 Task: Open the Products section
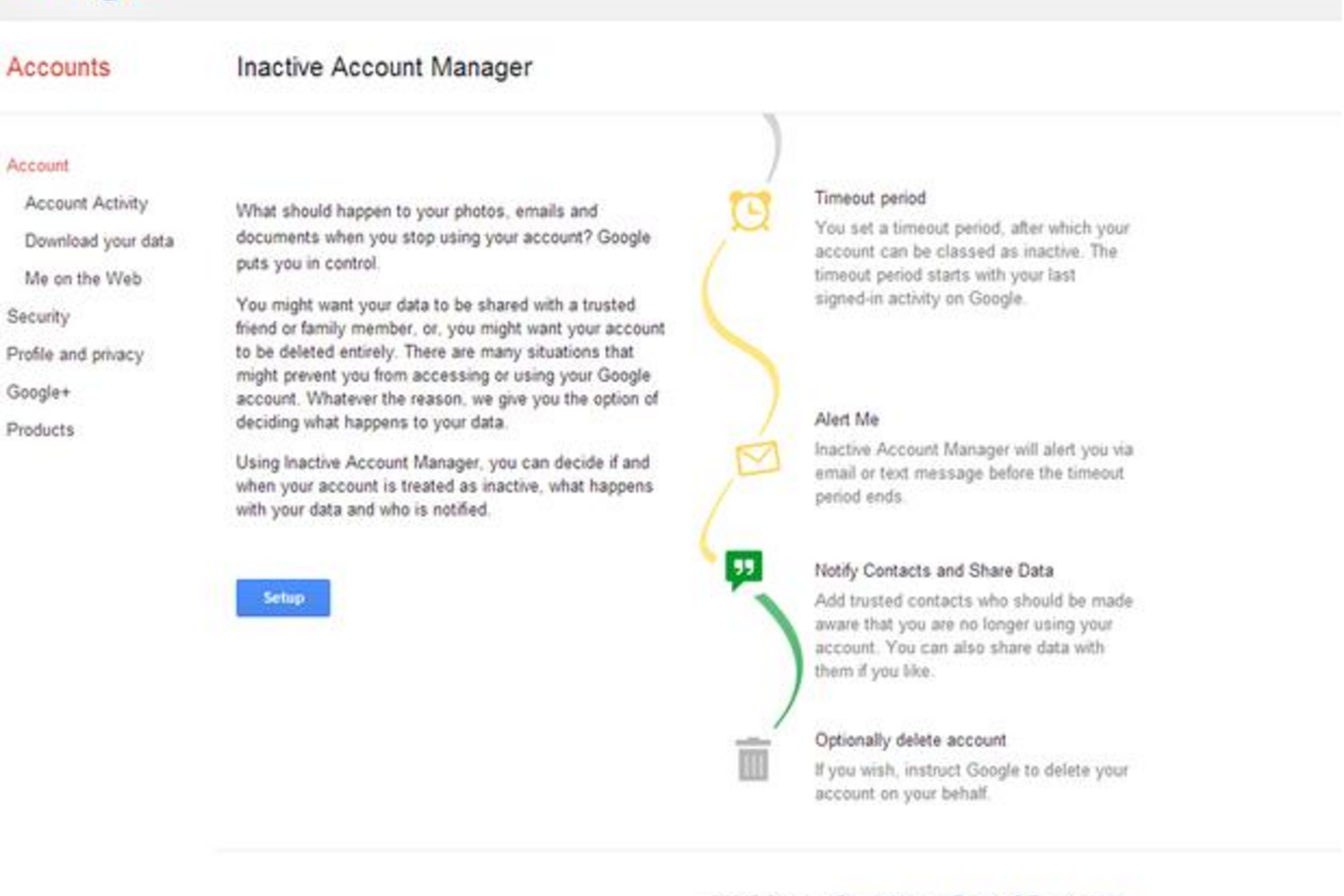(40, 429)
